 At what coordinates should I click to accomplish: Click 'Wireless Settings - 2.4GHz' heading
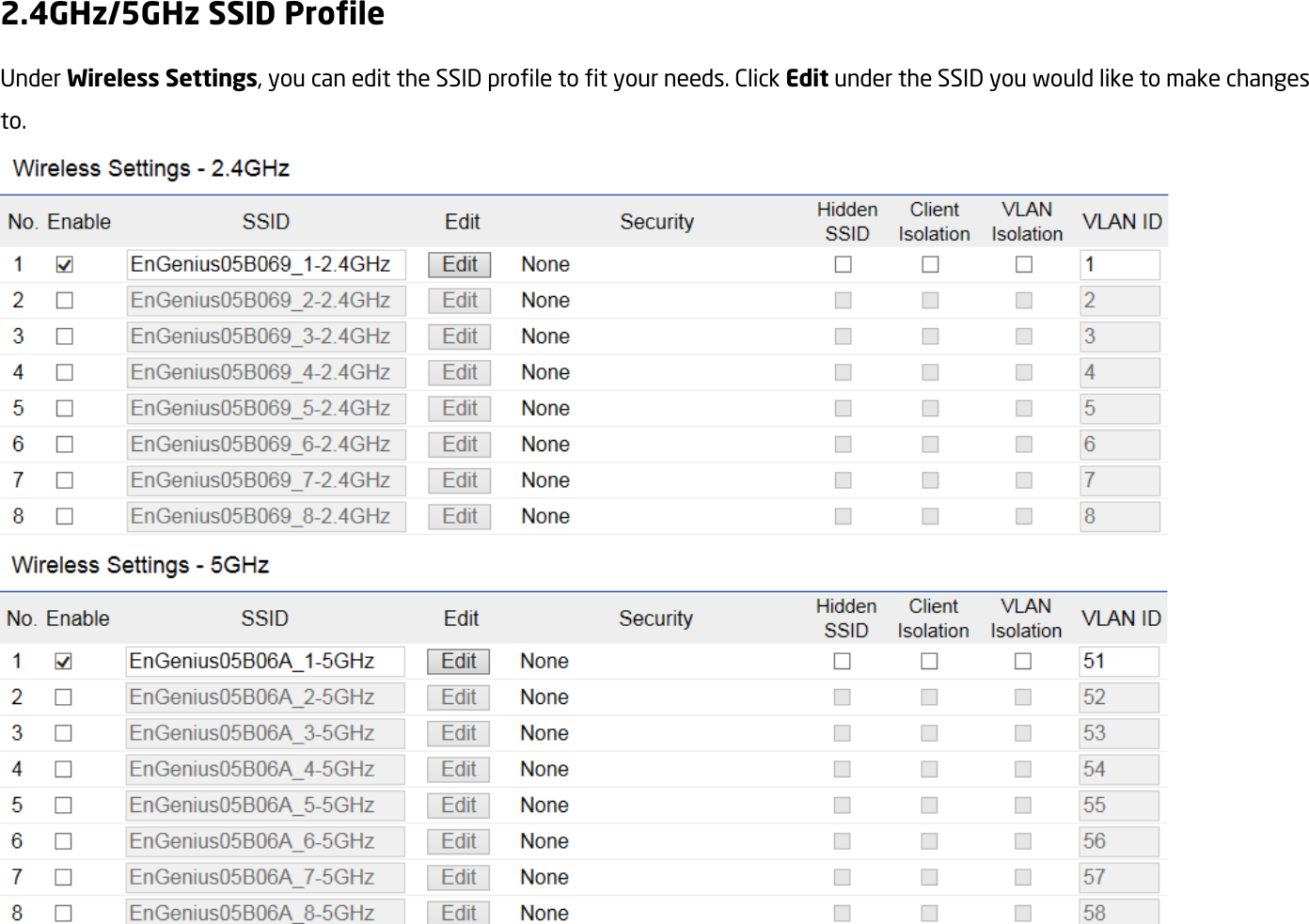(x=151, y=168)
